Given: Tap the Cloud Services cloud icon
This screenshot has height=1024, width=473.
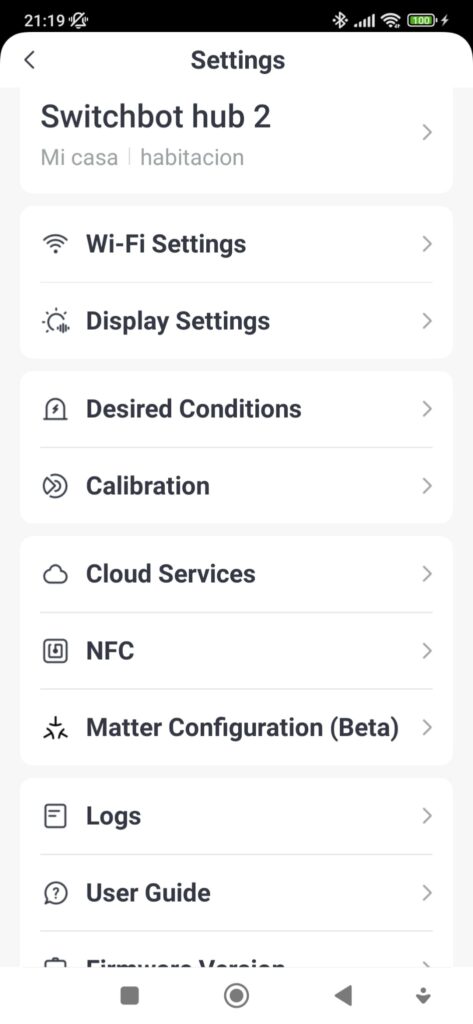Looking at the screenshot, I should 55,575.
